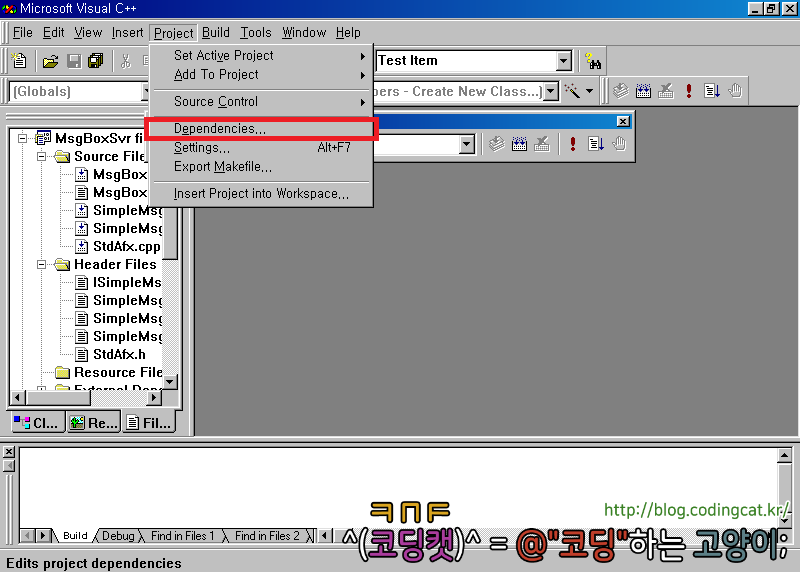The image size is (800, 572).
Task: Click Compile icon in floating build toolbar
Action: pos(496,144)
